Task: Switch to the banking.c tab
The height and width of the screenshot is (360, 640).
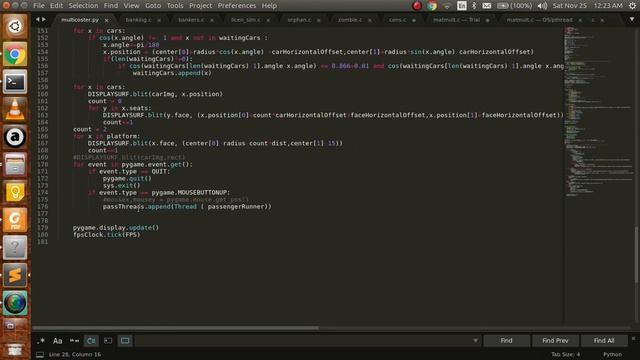Action: tap(138, 20)
